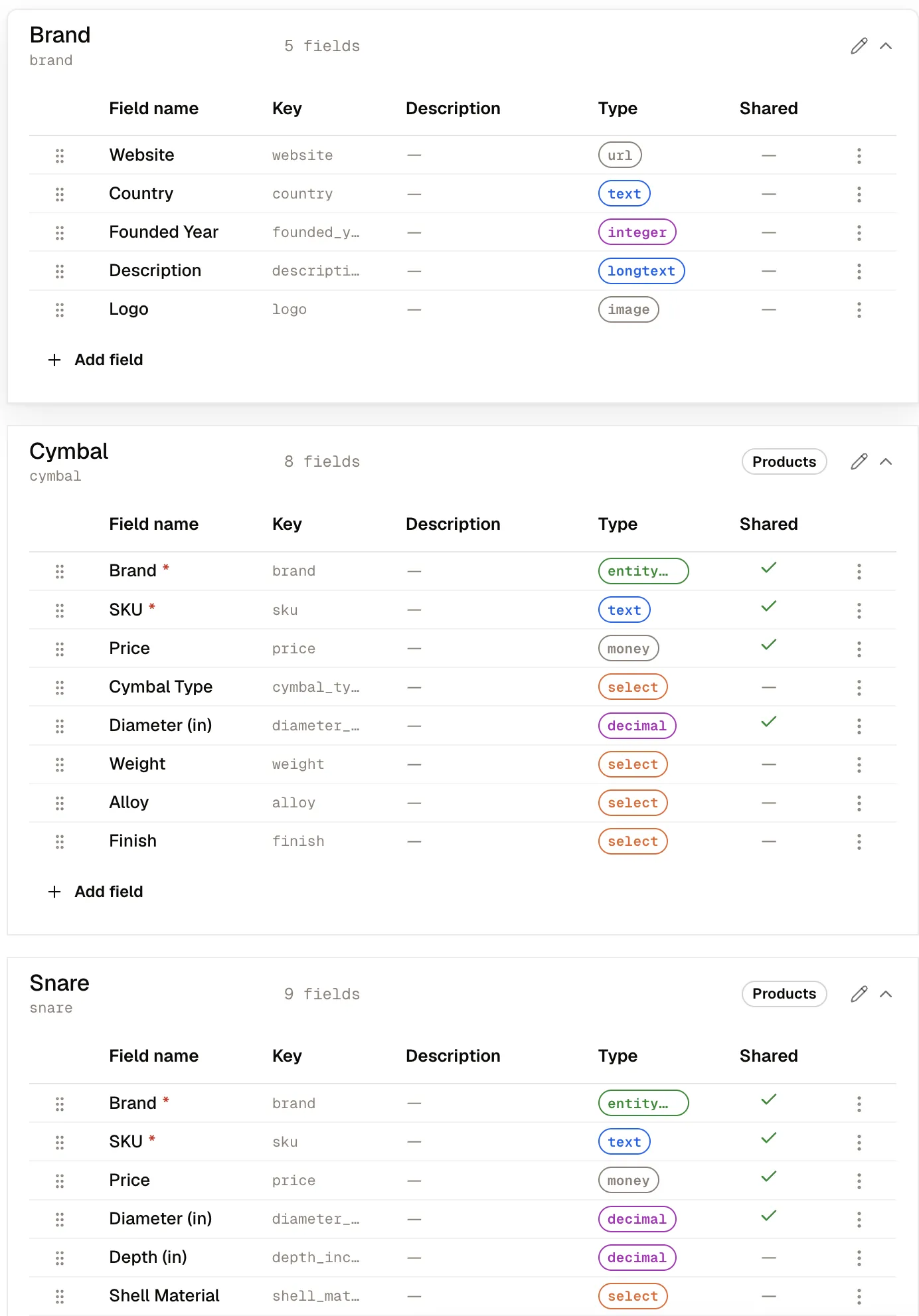This screenshot has height=1316, width=919.
Task: Click the select badge for Alloy
Action: pos(633,803)
